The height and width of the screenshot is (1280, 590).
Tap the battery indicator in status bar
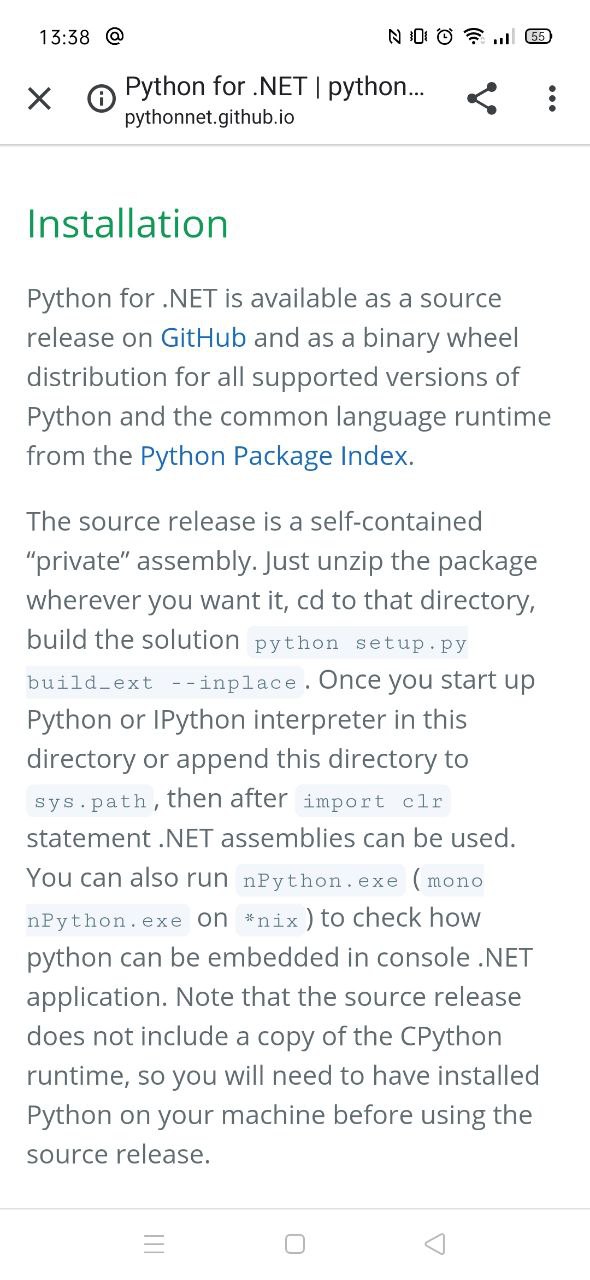pyautogui.click(x=538, y=37)
